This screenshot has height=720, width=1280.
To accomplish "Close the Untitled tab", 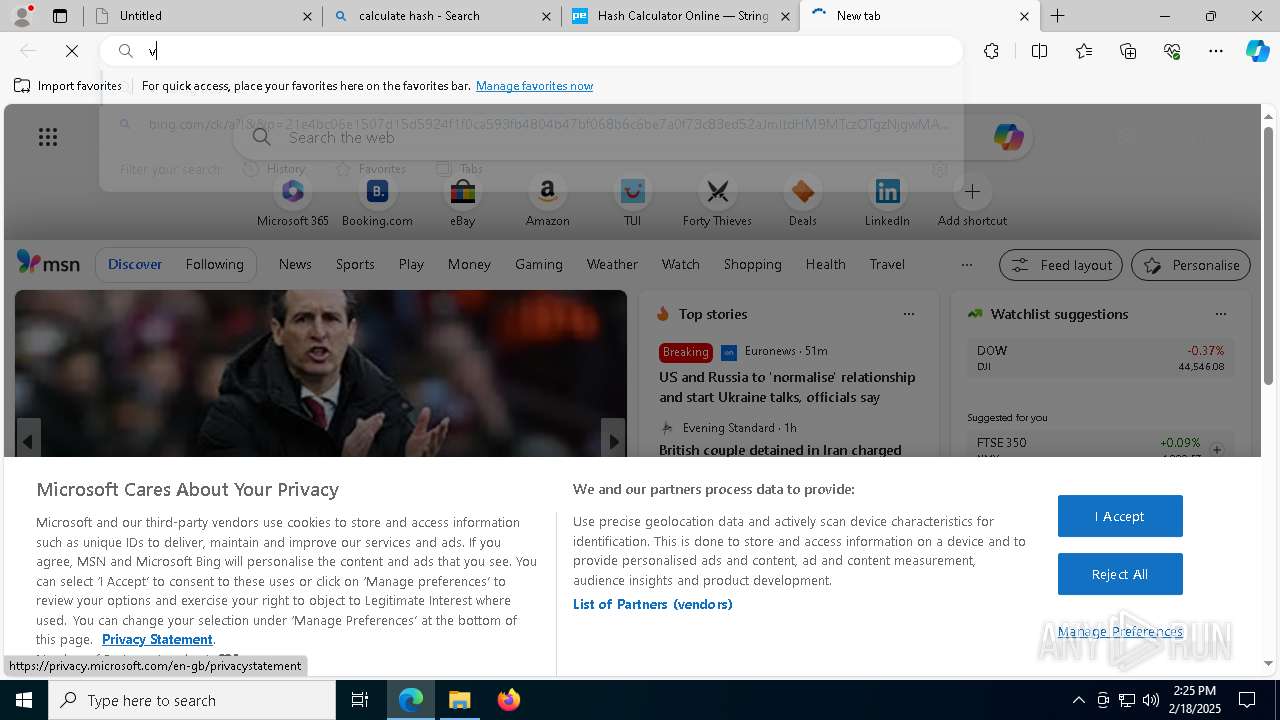I will 307,16.
